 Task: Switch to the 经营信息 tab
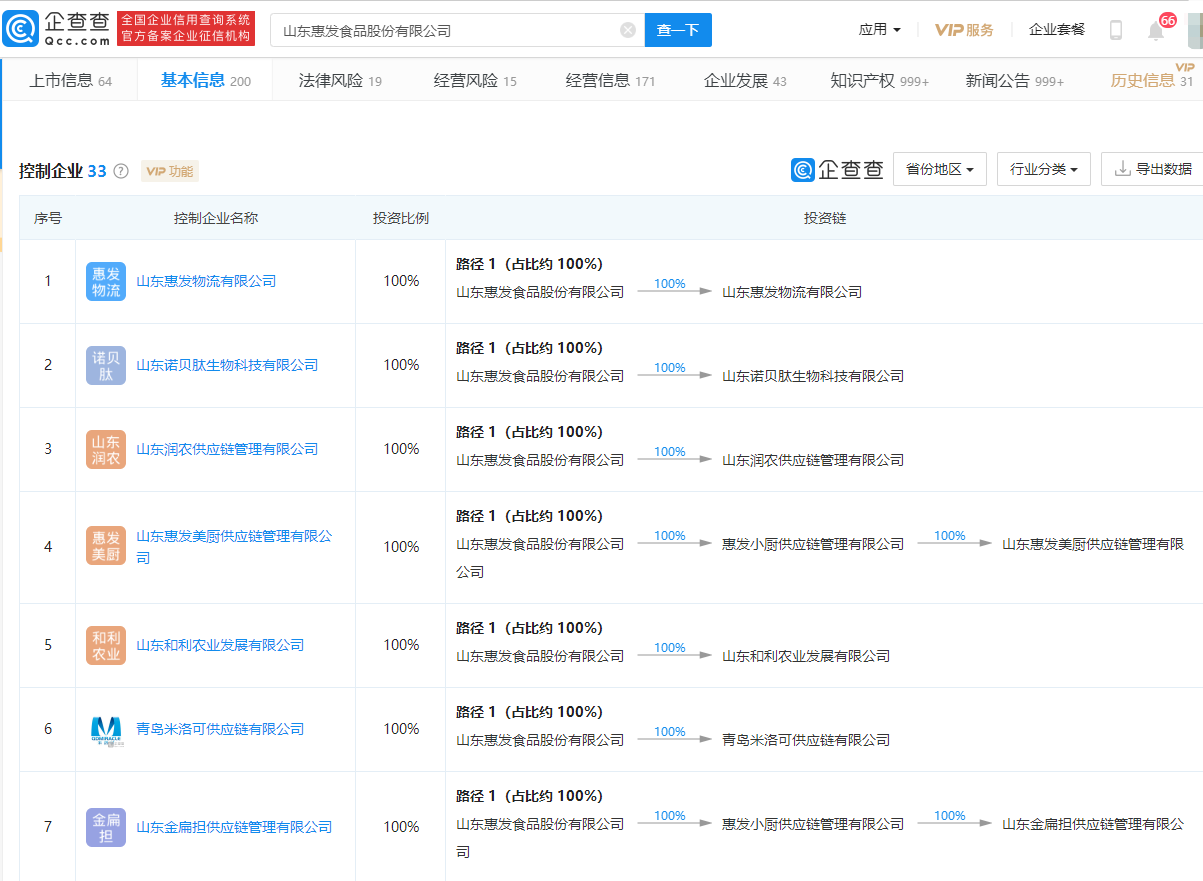tap(610, 80)
